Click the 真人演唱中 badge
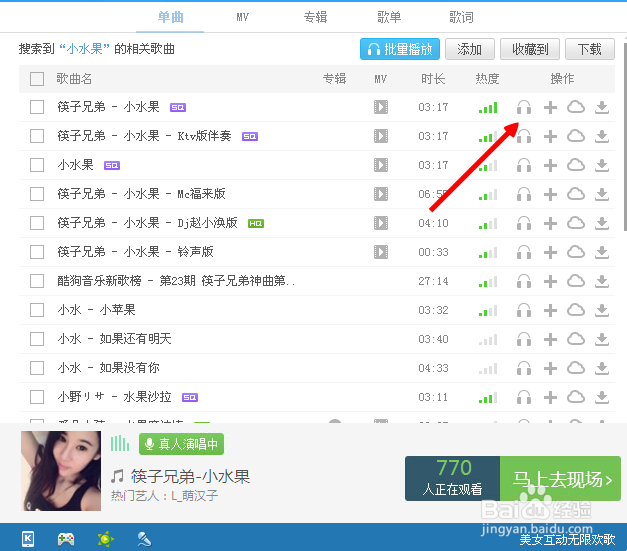Screen dimensions: 627x551 pyautogui.click(x=181, y=444)
